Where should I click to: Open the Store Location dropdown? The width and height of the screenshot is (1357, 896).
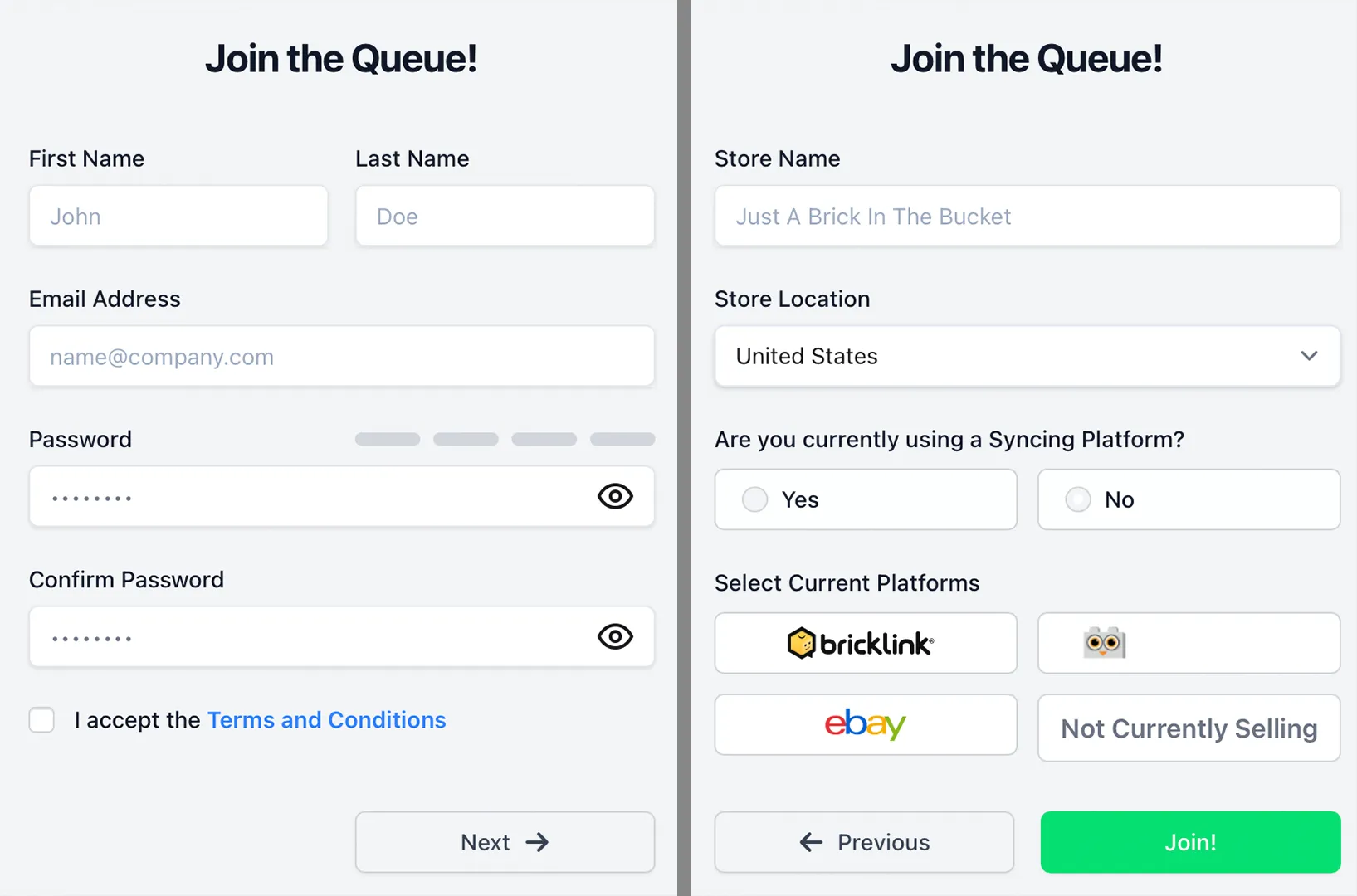[1028, 356]
